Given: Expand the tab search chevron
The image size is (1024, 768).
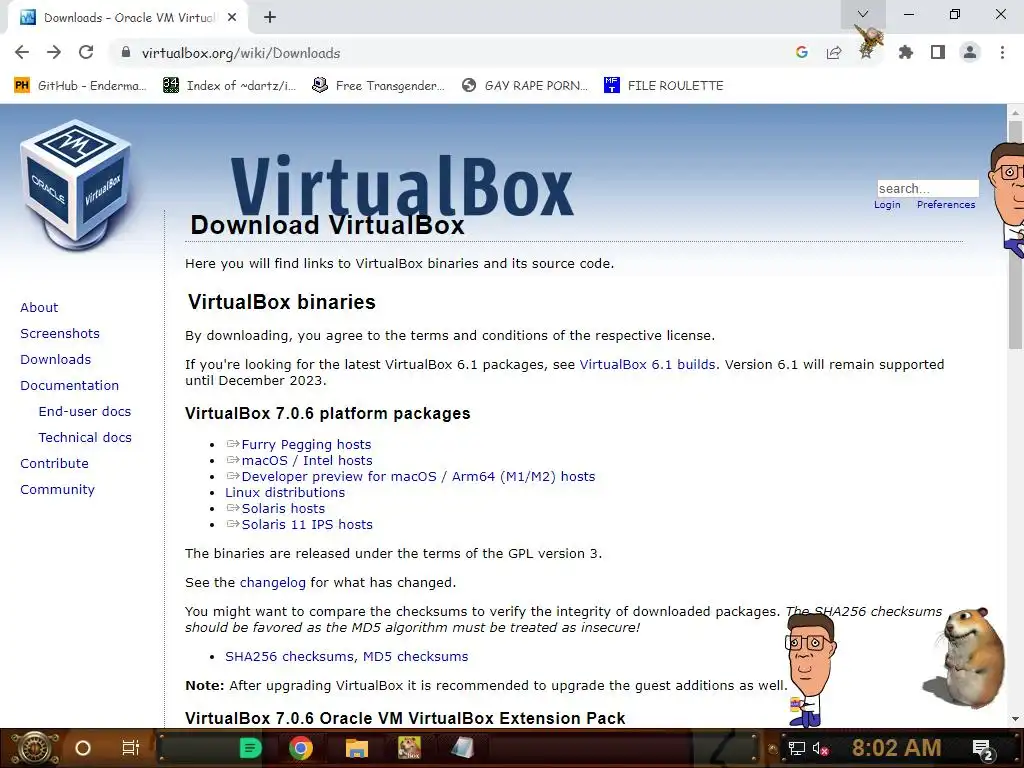Looking at the screenshot, I should tap(863, 14).
